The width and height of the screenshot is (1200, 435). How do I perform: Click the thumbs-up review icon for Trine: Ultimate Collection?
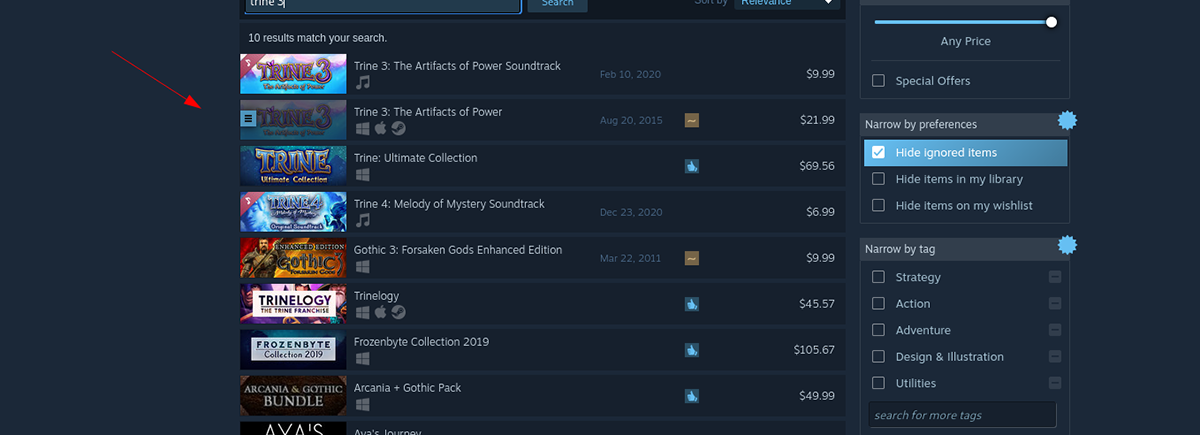pos(691,166)
